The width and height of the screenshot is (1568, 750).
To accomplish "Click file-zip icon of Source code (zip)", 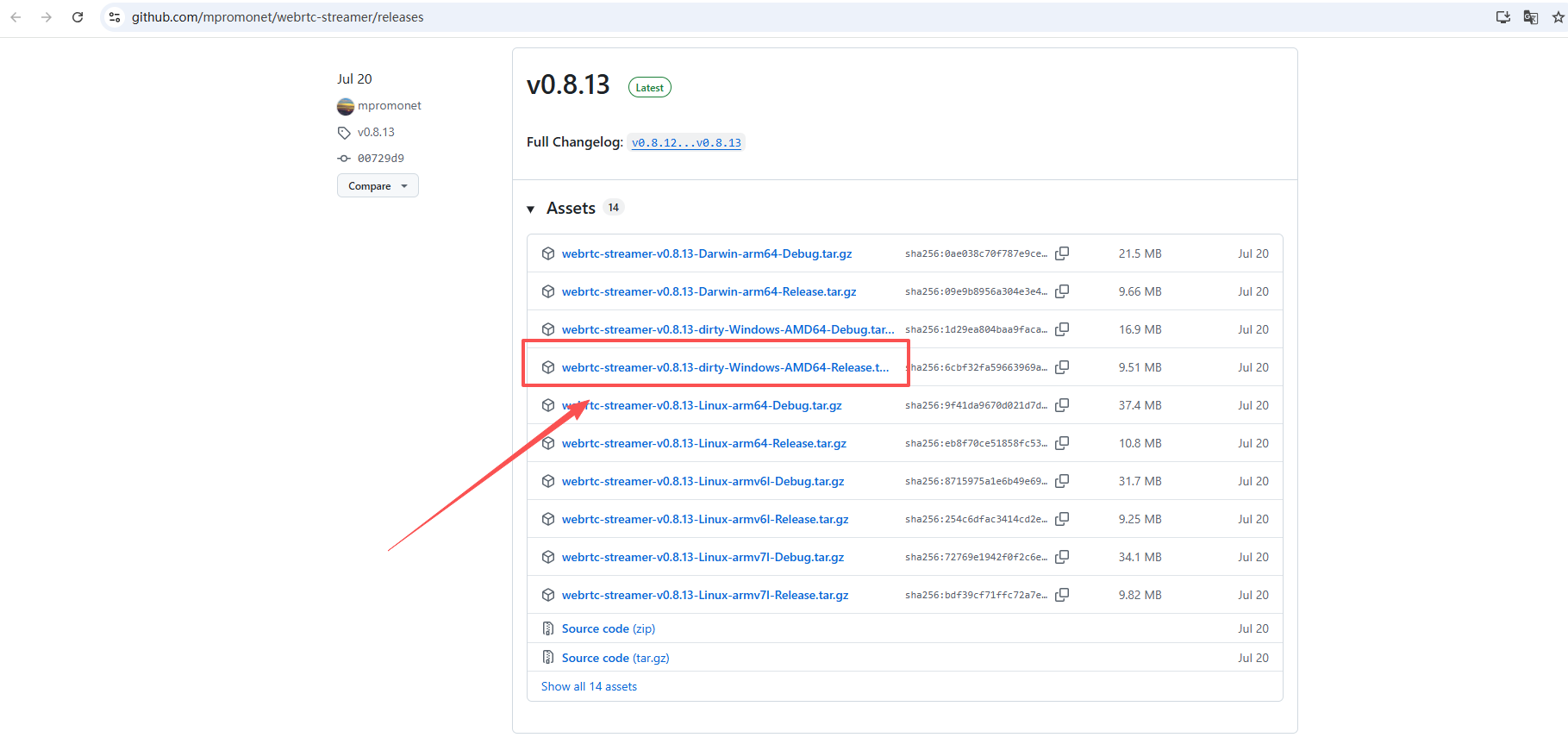I will tap(548, 628).
